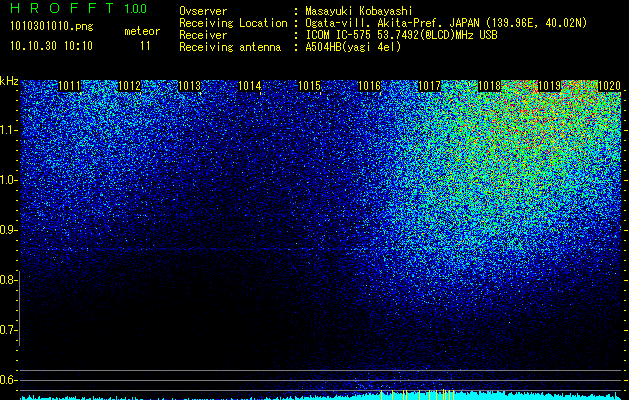The width and height of the screenshot is (629, 400).
Task: Click the HROFFT 1.0.0 title text
Action: click(x=79, y=8)
